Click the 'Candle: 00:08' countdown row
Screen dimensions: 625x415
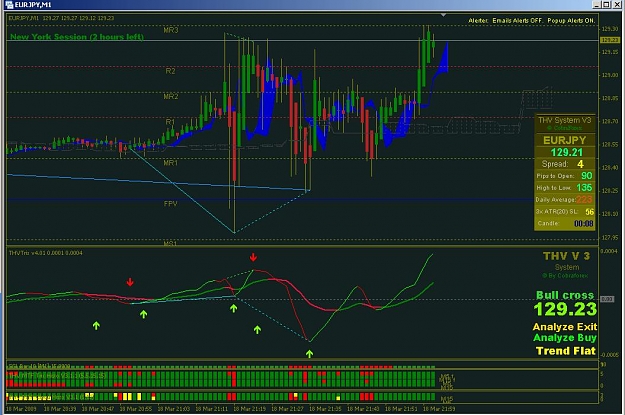pos(564,224)
